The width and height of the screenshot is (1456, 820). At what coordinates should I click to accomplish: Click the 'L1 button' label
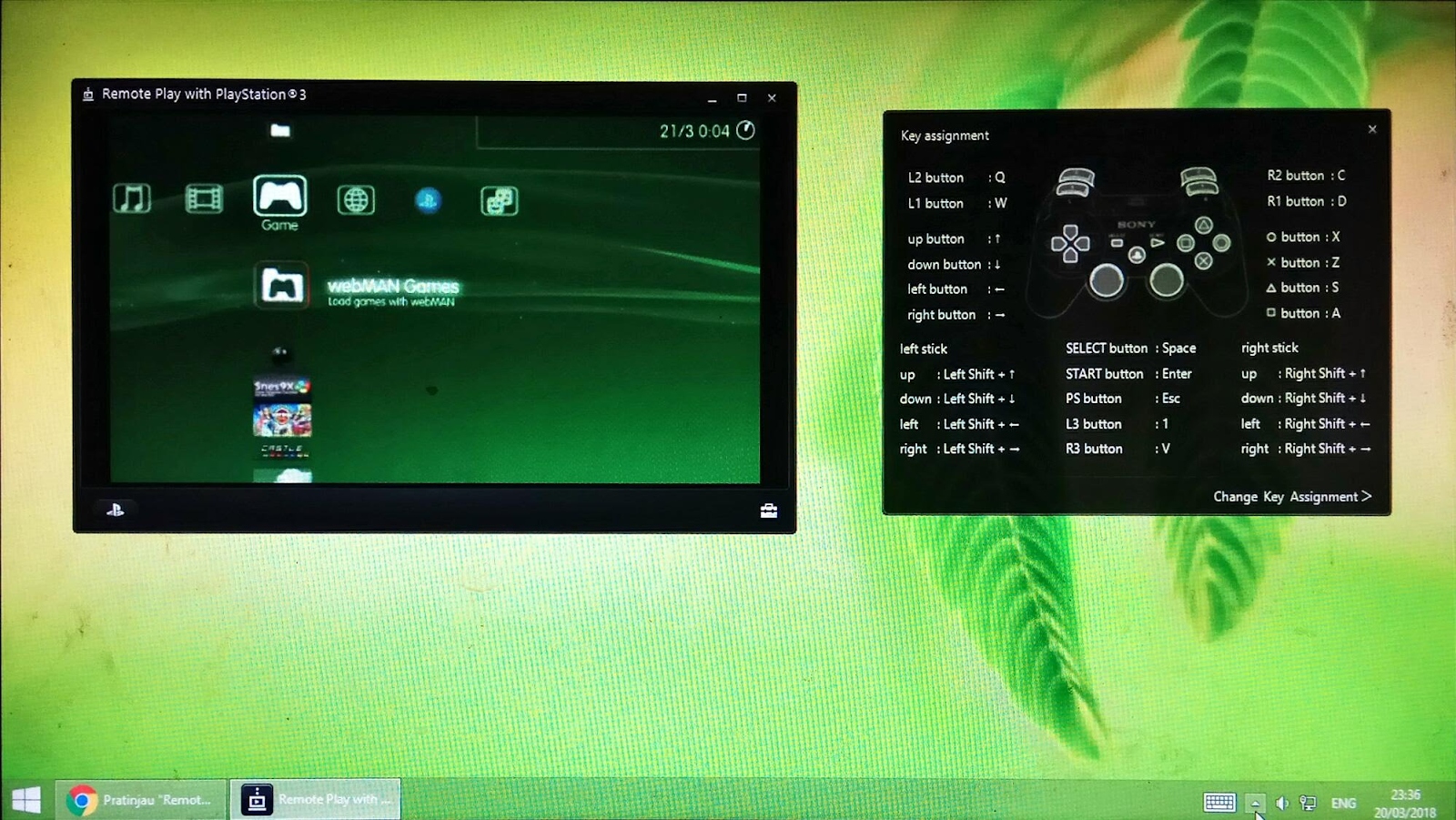coord(935,203)
